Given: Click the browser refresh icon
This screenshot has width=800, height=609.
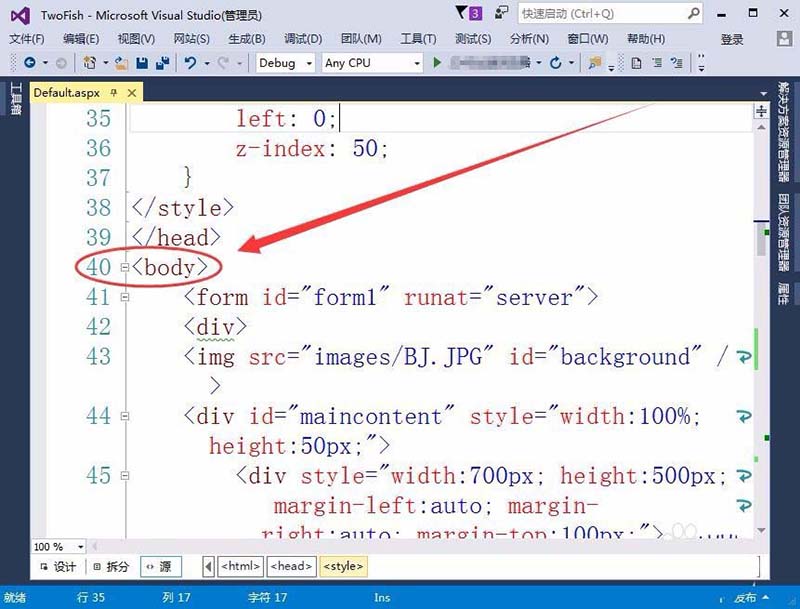Looking at the screenshot, I should coord(556,63).
